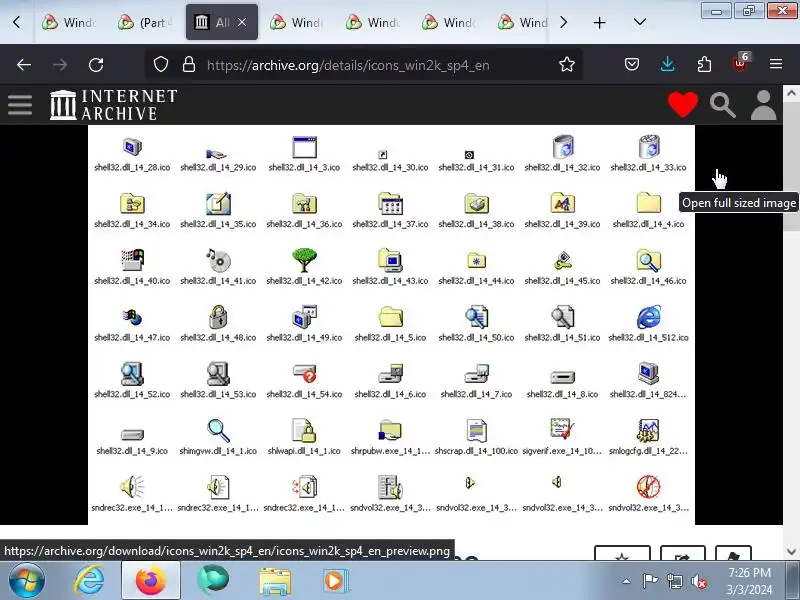
Task: Open Internet Archive search magnifier
Action: [x=722, y=105]
